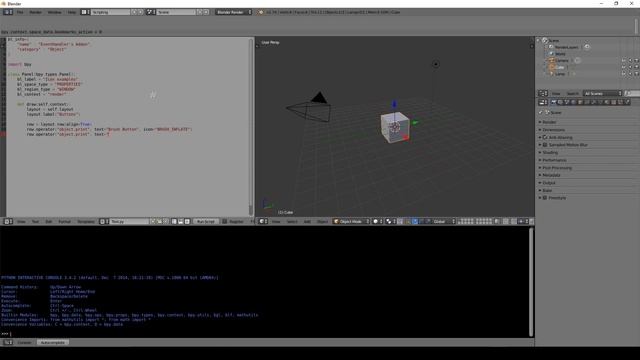Image resolution: width=640 pixels, height=360 pixels.
Task: Open the Blender Render engine dropdown
Action: click(233, 12)
